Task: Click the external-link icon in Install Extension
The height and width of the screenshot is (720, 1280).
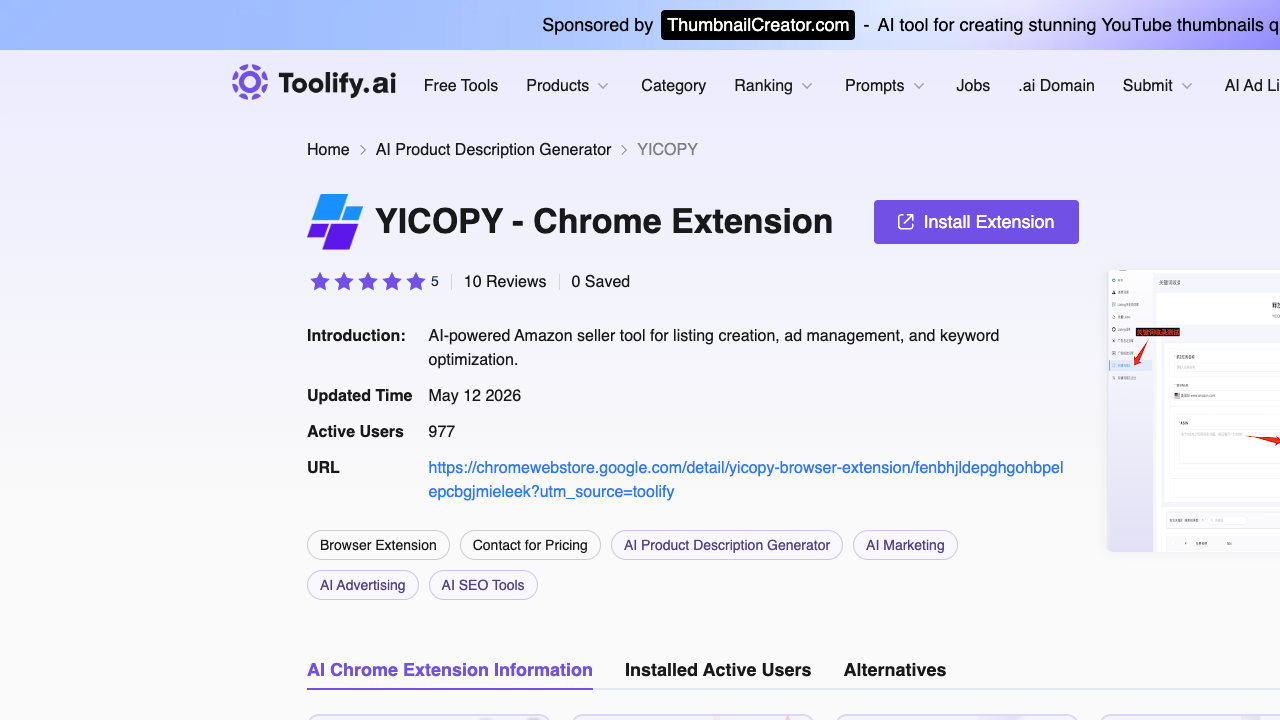Action: [906, 222]
